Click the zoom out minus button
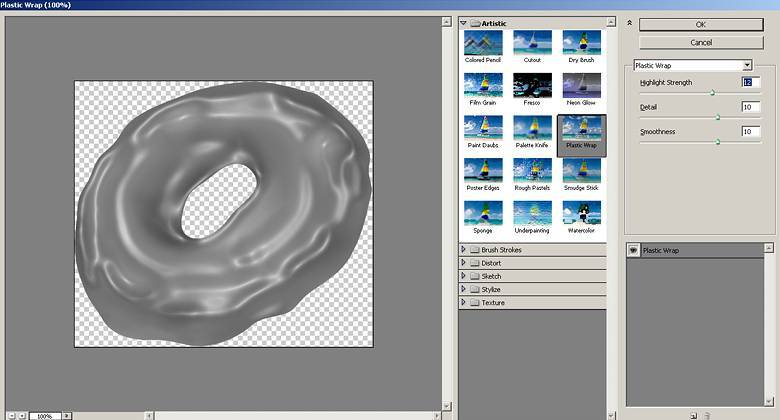 click(12, 416)
